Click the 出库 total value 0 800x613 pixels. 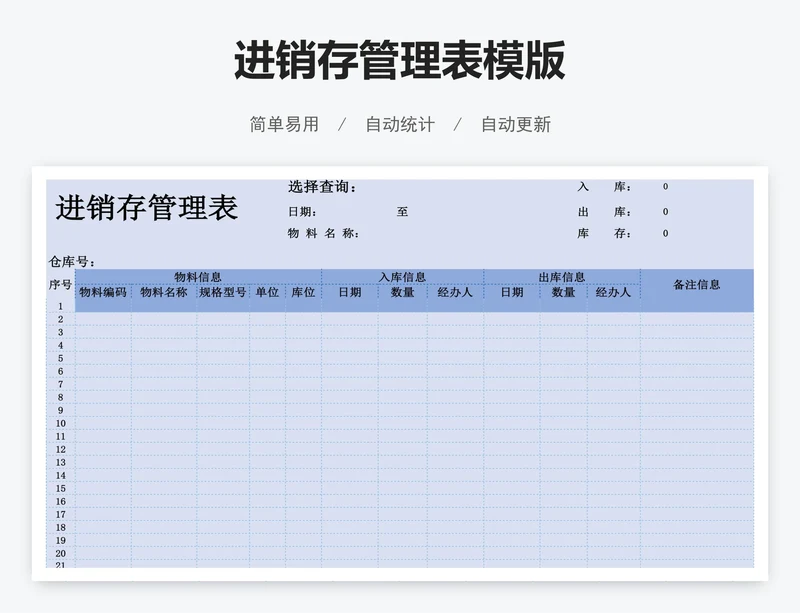point(665,212)
